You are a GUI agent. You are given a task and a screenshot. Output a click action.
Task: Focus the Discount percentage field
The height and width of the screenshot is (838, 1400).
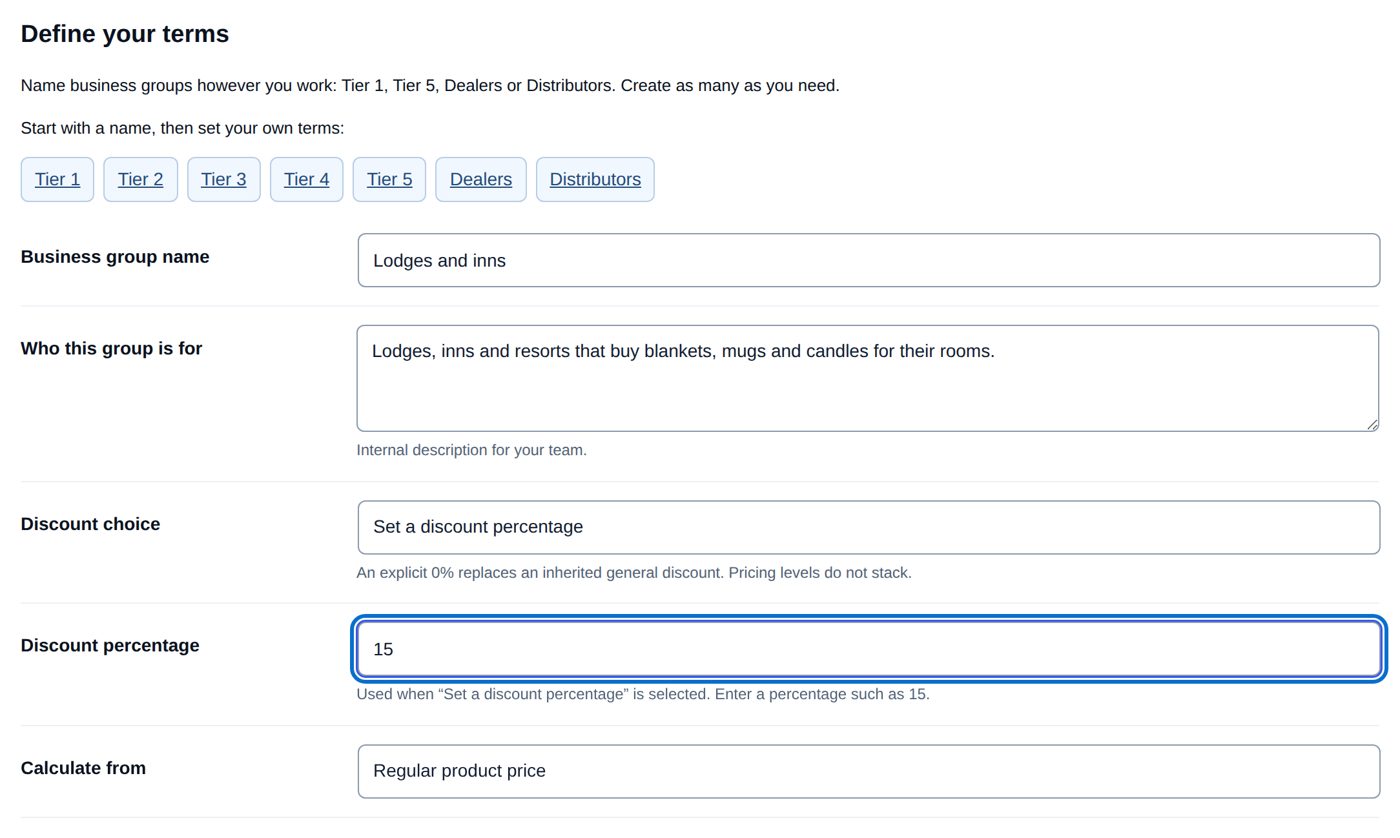point(868,649)
